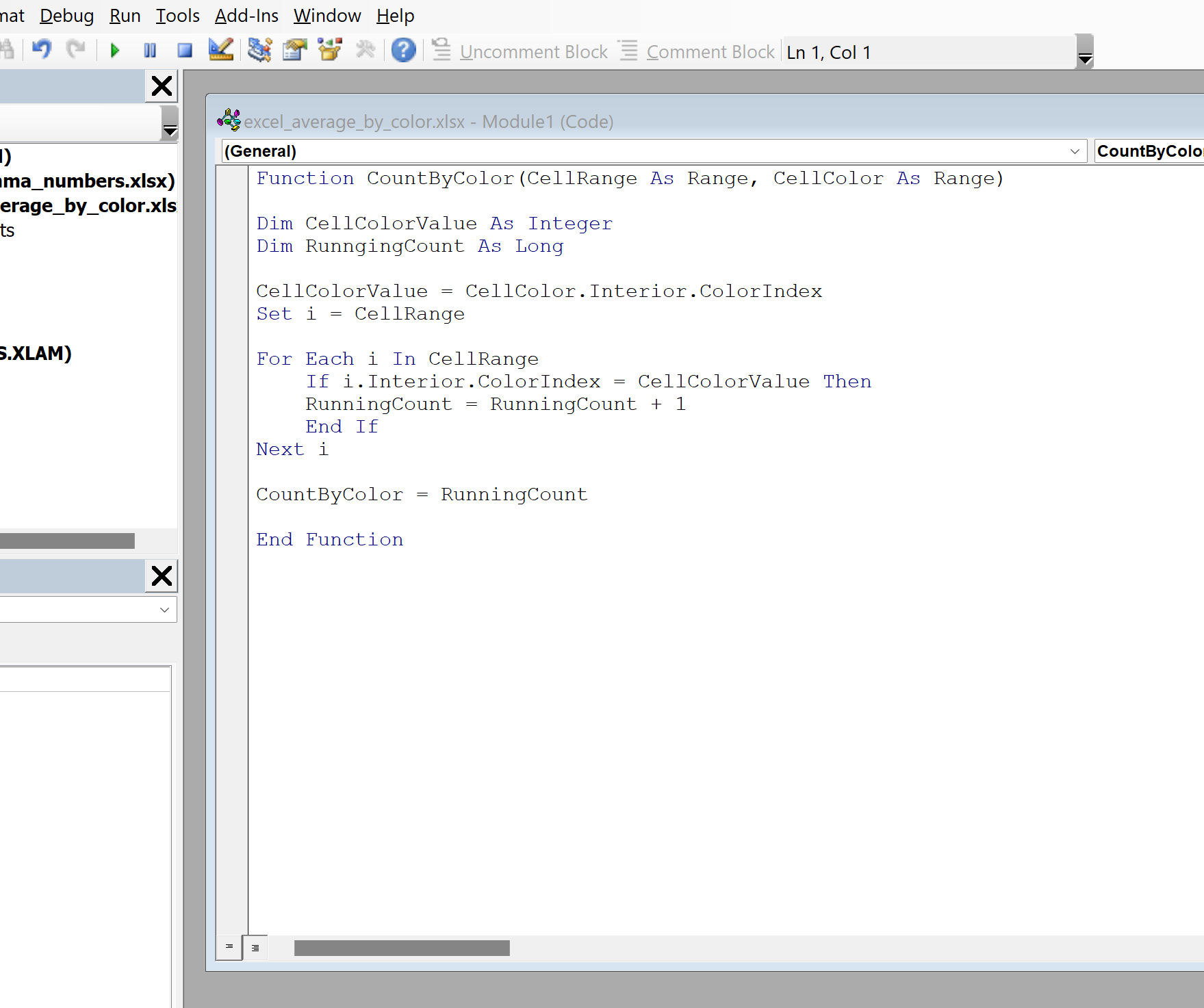Close the Properties pane
This screenshot has height=1008, width=1204.
coord(162,576)
